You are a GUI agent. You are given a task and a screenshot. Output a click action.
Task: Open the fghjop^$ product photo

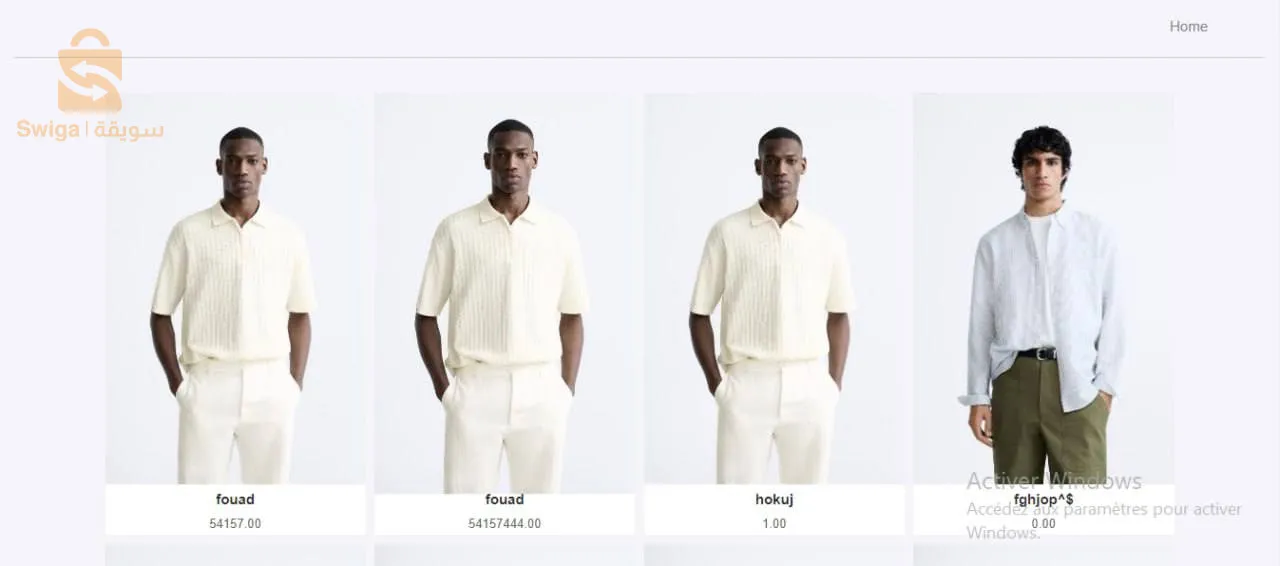(x=1043, y=289)
